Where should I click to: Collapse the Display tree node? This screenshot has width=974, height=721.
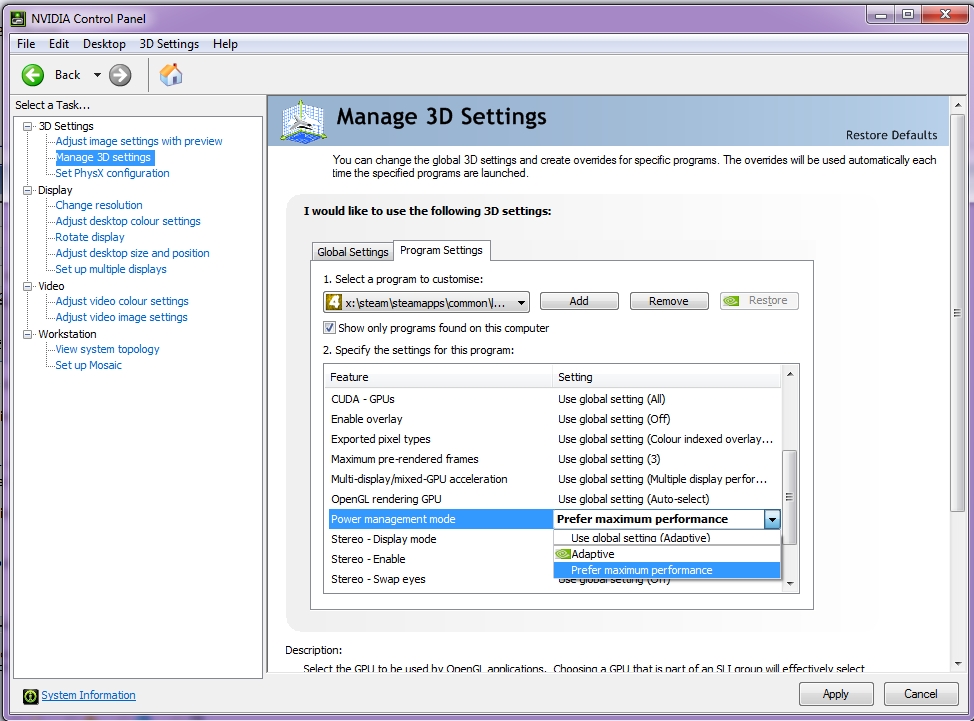[27, 190]
